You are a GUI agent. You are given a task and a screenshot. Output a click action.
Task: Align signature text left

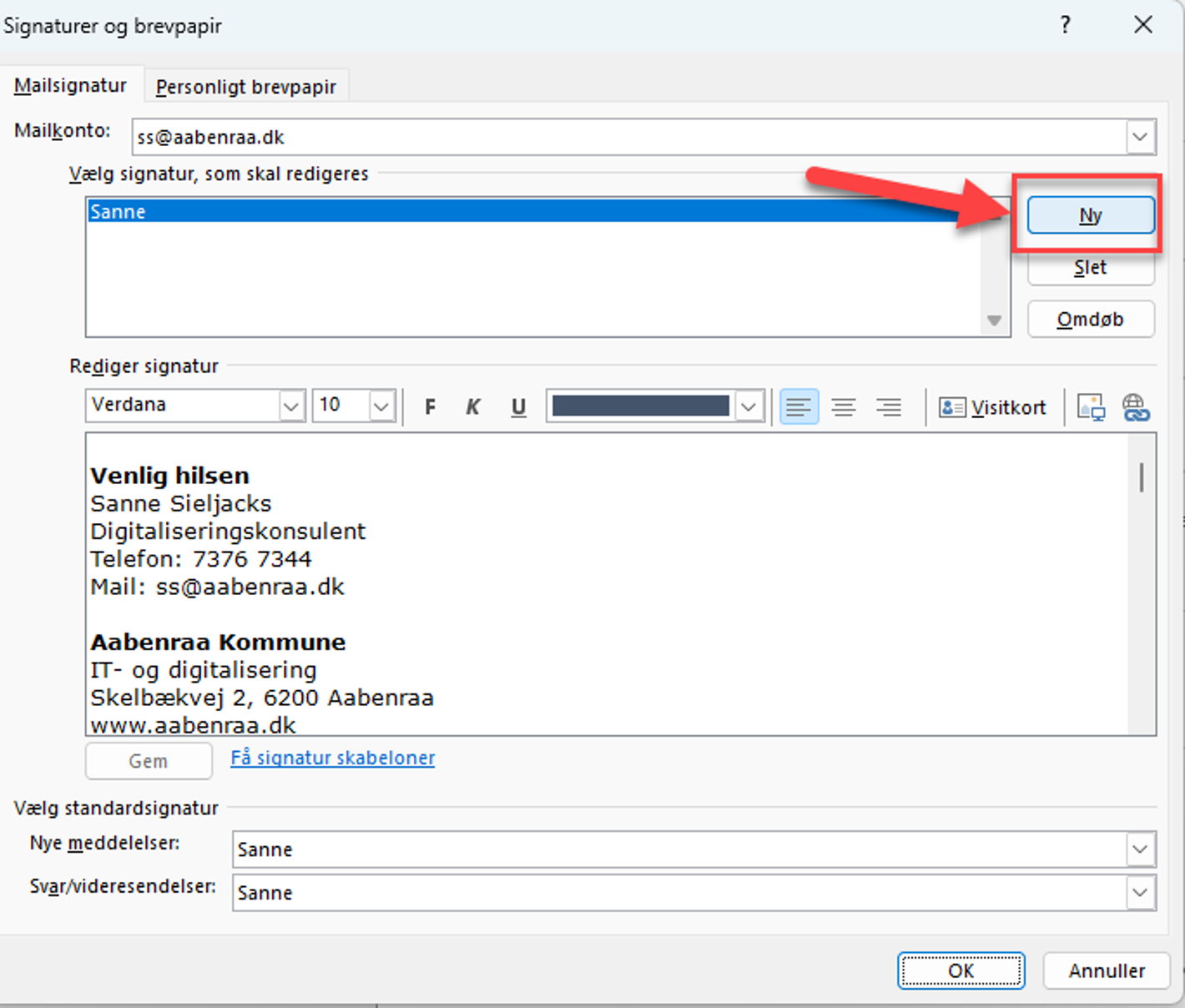click(x=799, y=407)
